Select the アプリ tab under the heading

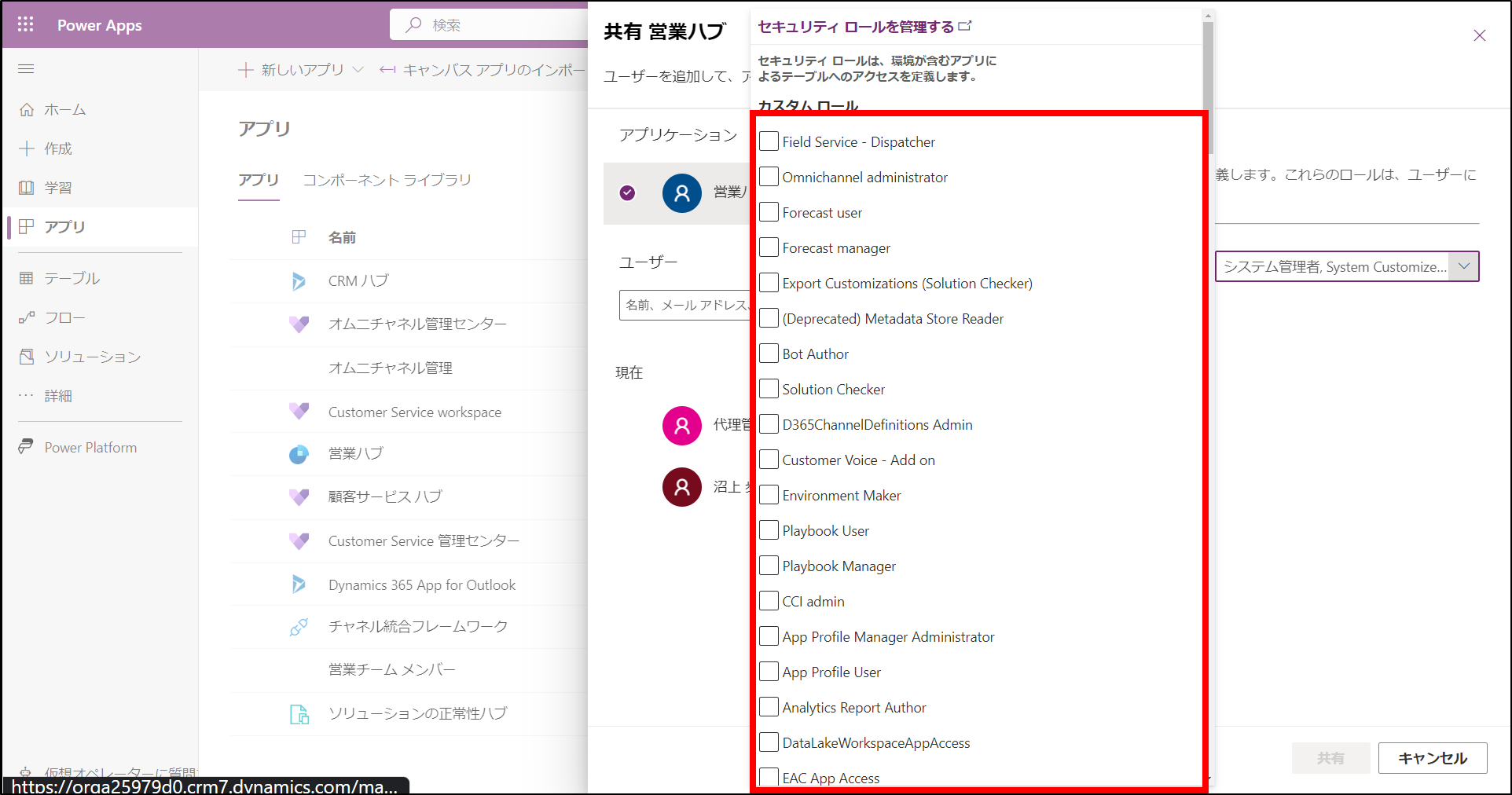[259, 180]
